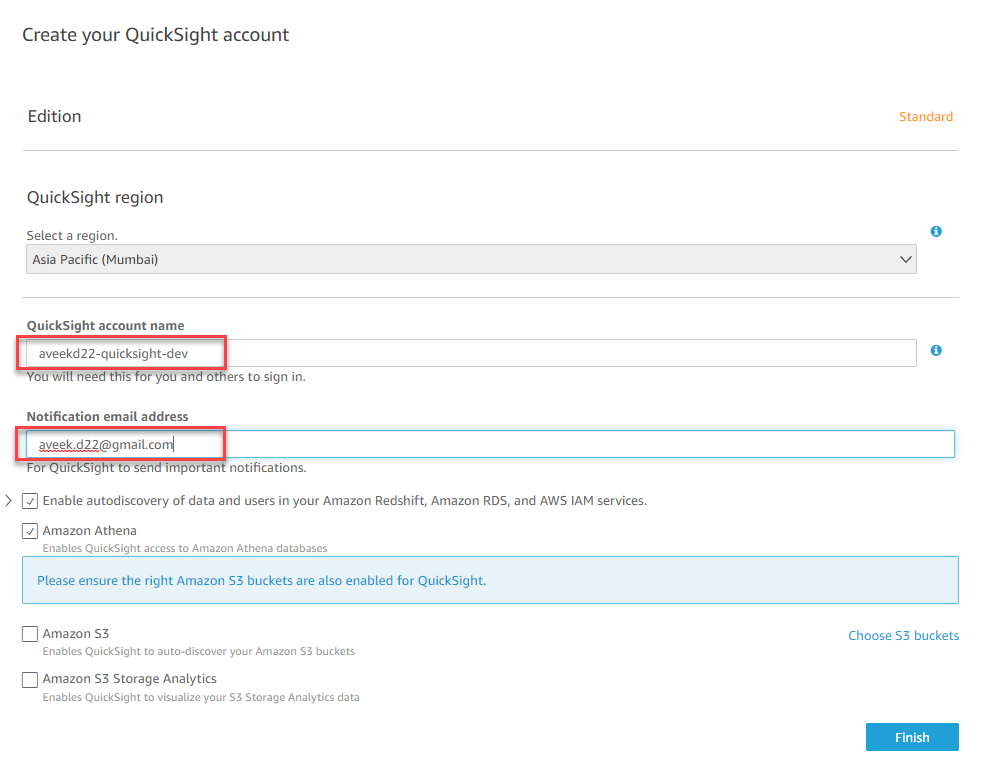Image resolution: width=994 pixels, height=773 pixels.
Task: Open the Choose S3 buckets link
Action: pyautogui.click(x=903, y=636)
